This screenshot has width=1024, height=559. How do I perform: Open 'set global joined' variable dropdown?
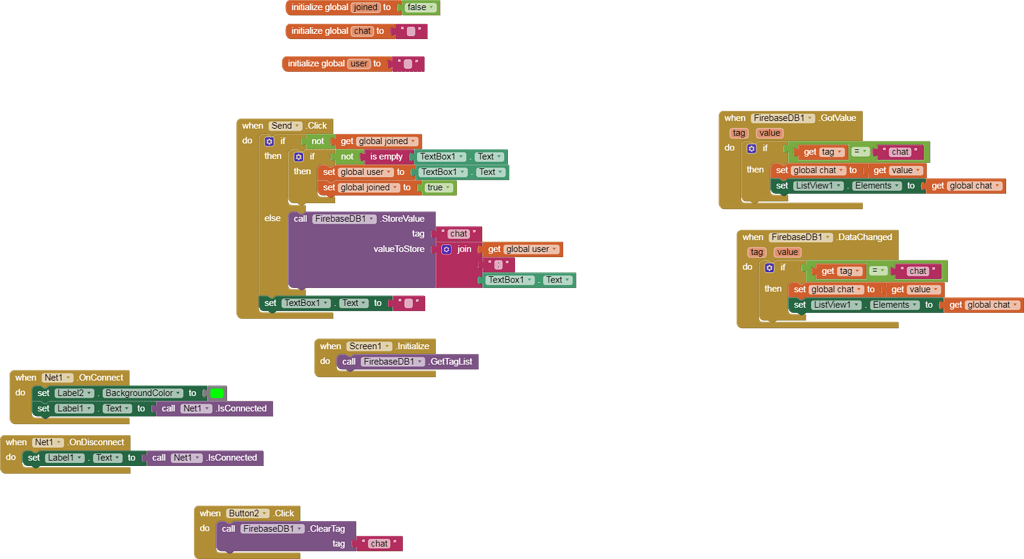(369, 187)
